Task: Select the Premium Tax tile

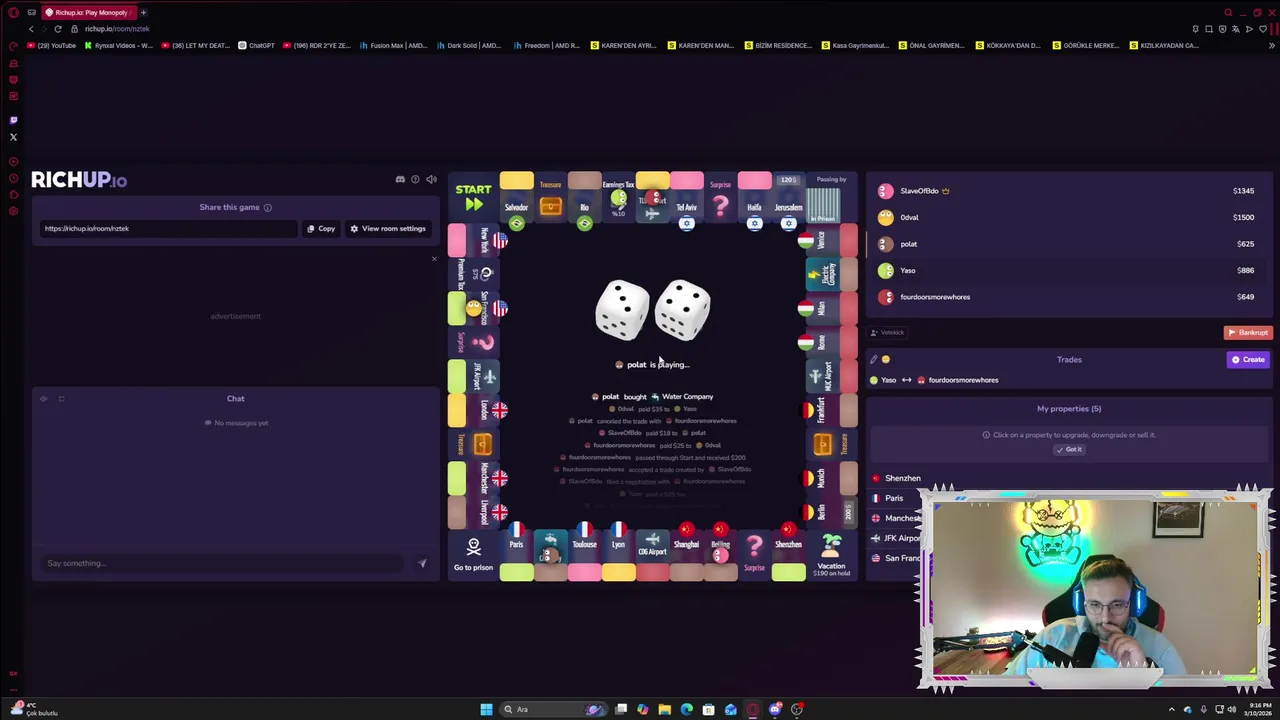Action: pos(473,273)
